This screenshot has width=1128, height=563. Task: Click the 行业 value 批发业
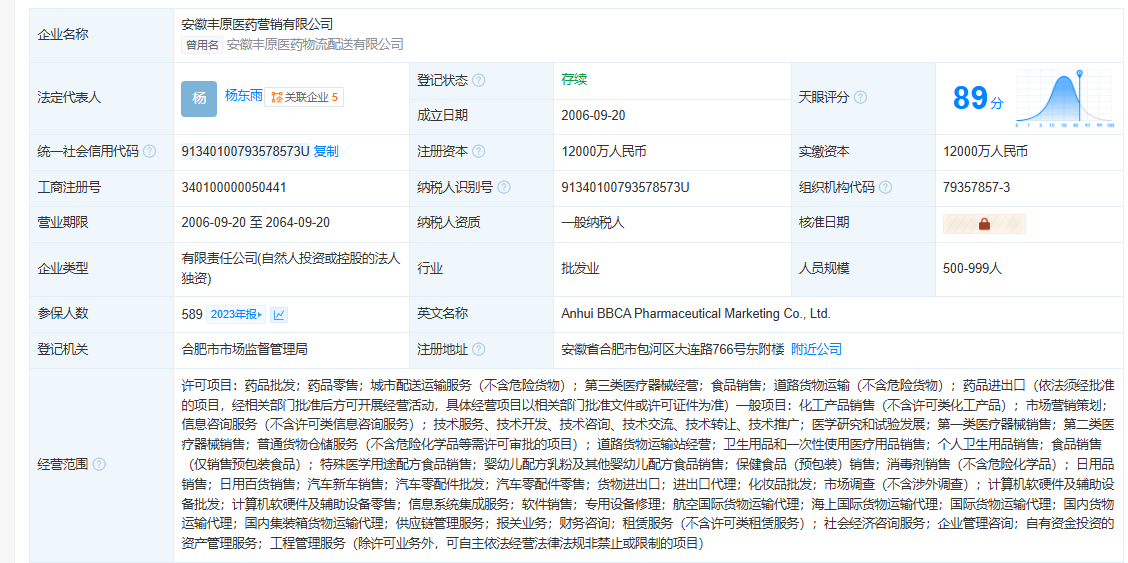click(580, 269)
